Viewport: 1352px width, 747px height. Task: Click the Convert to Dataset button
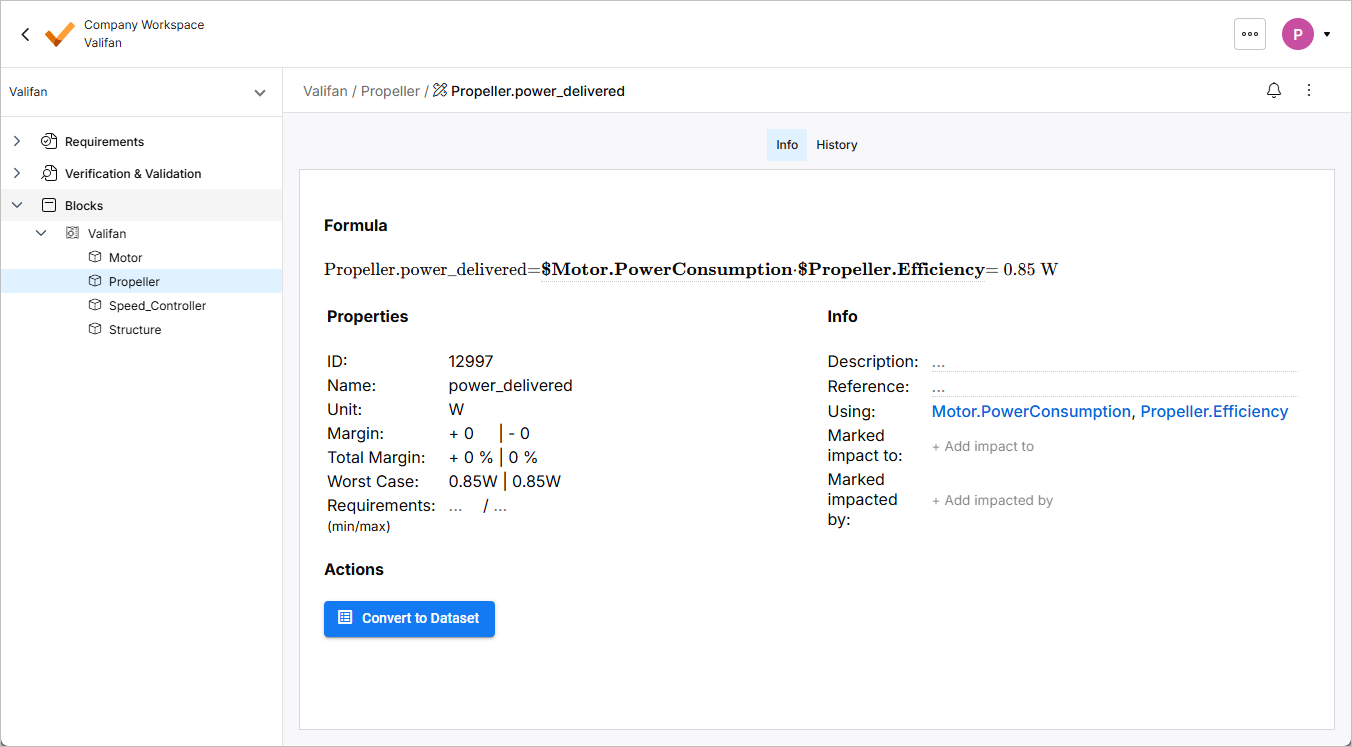coord(409,619)
